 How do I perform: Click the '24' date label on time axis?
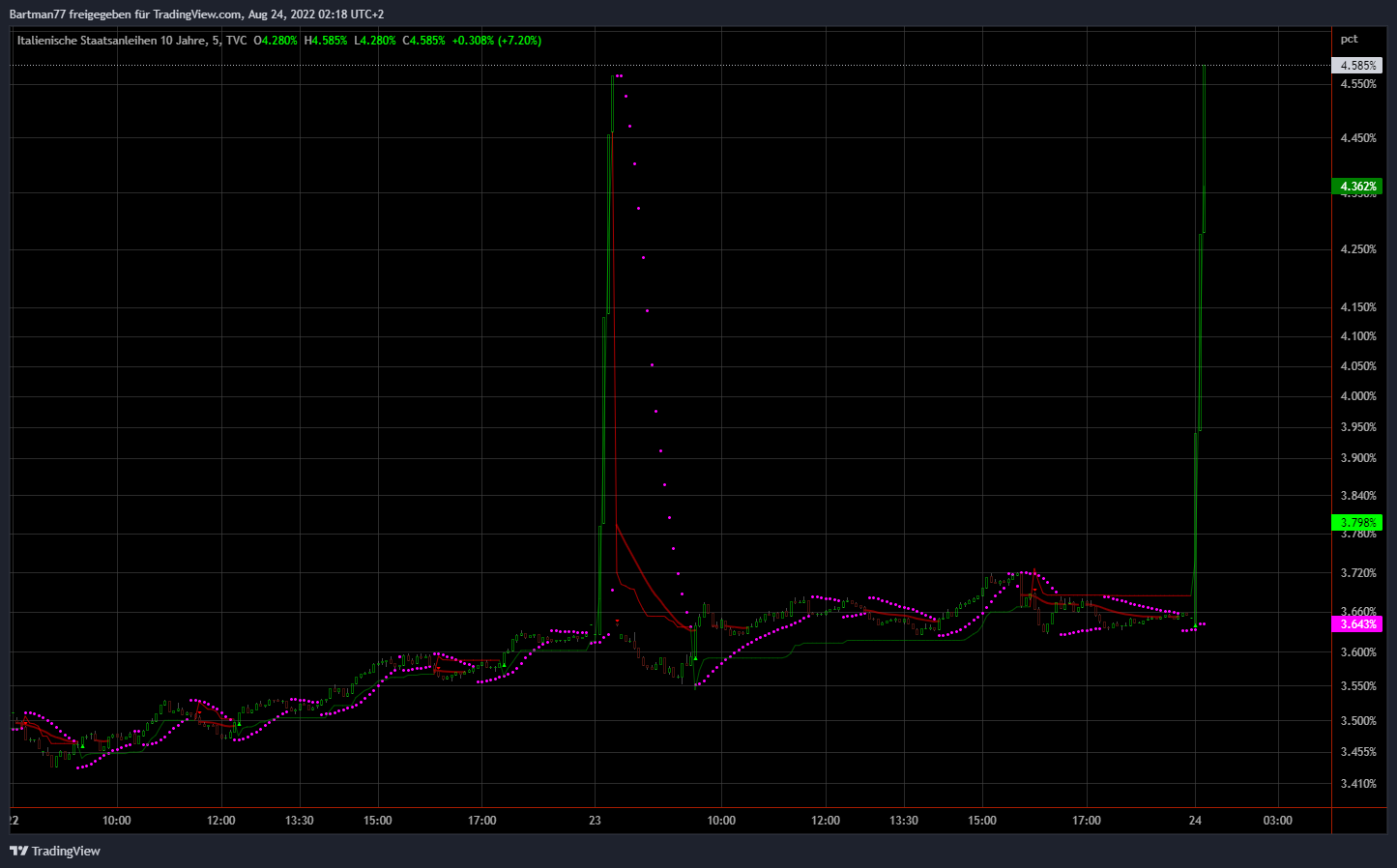coord(1196,821)
